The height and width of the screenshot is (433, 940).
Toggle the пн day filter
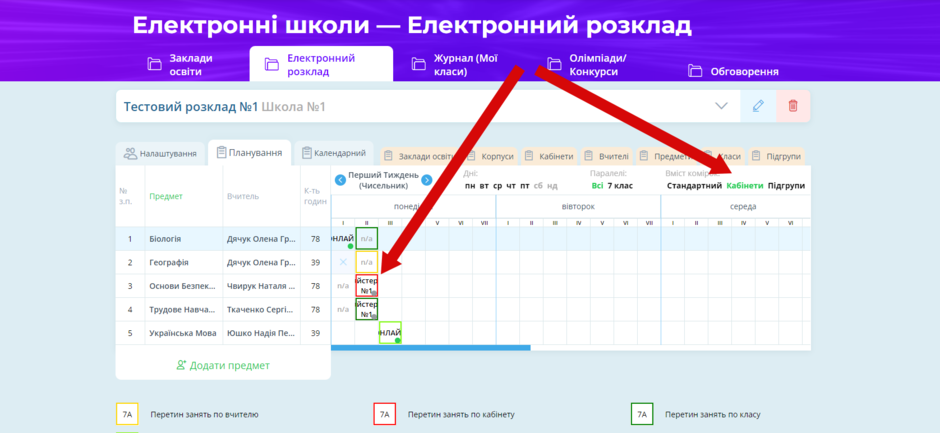[x=469, y=186]
